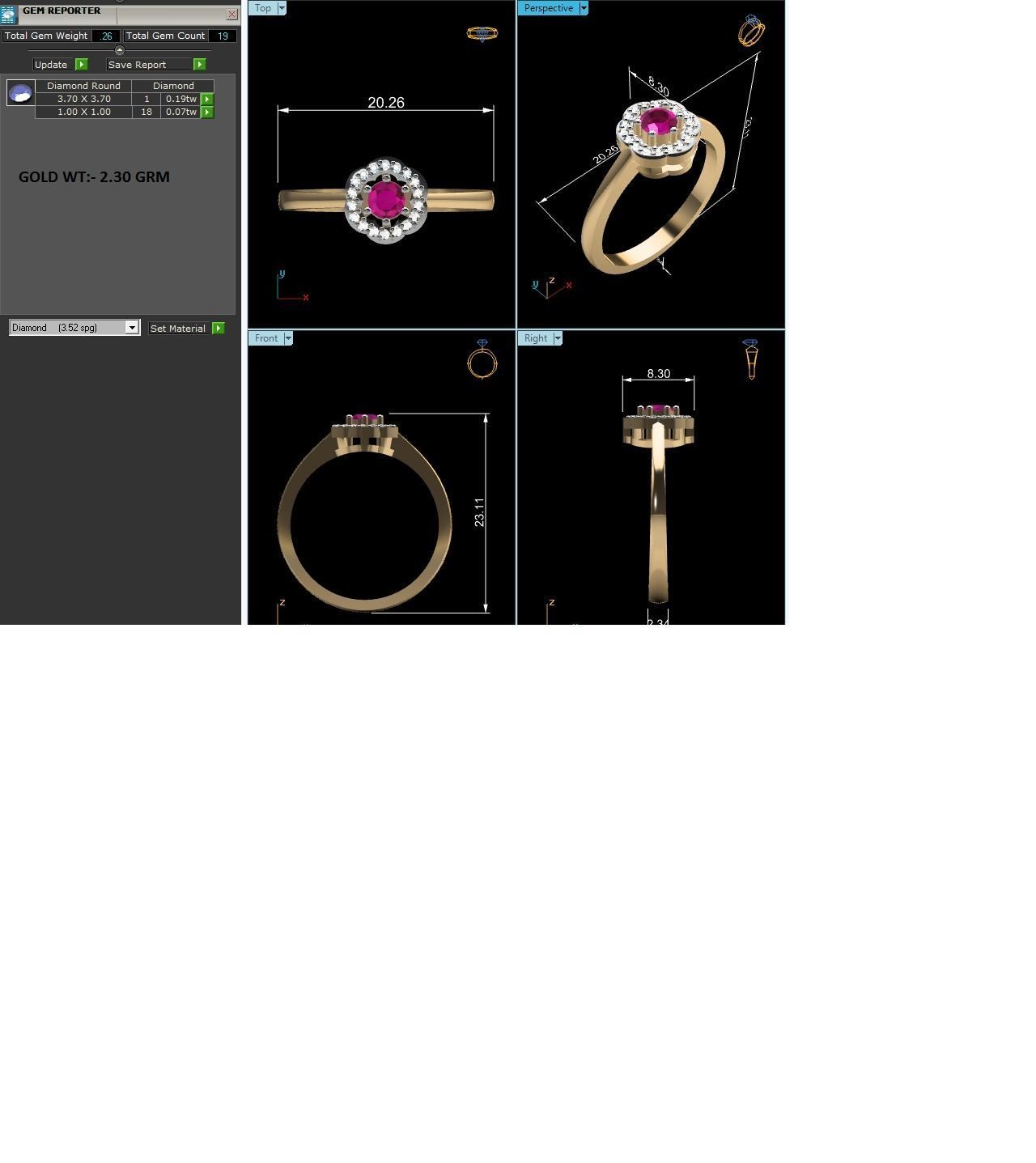Click the 8.30 dimension in Right viewport
This screenshot has width=1036, height=1163.
point(659,374)
